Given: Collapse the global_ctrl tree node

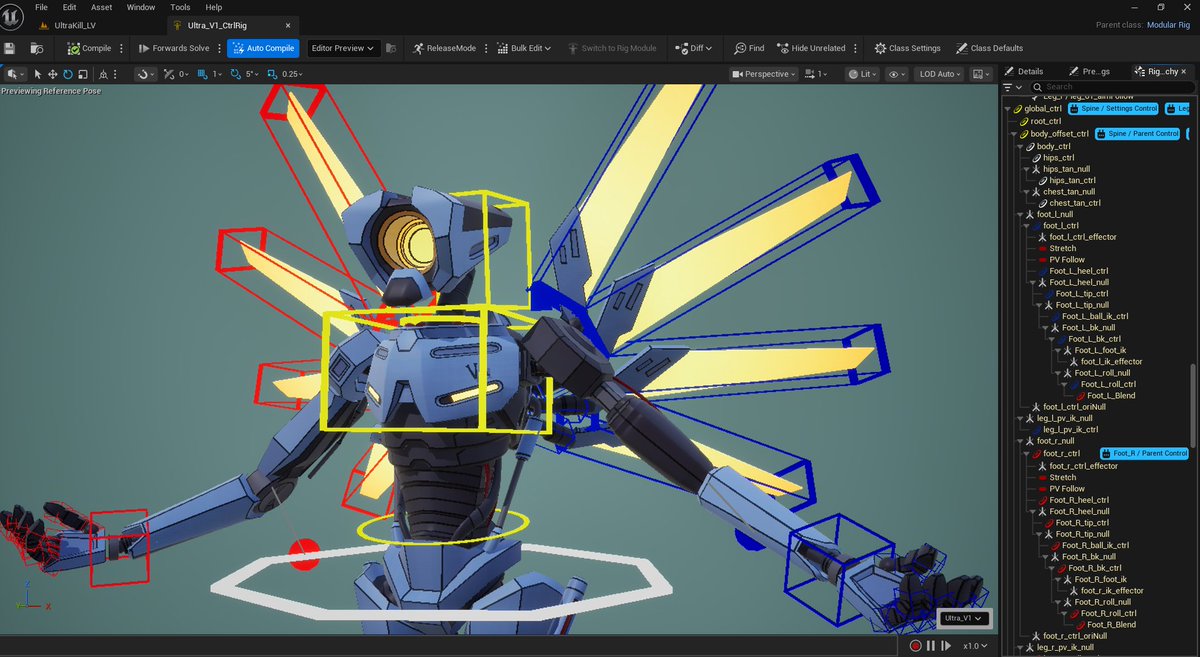Looking at the screenshot, I should (x=1008, y=108).
